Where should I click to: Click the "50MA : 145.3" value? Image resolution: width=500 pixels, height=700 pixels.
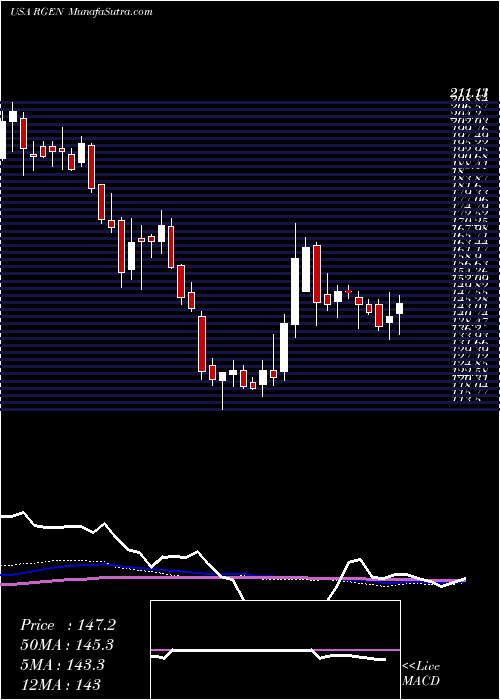(67, 645)
